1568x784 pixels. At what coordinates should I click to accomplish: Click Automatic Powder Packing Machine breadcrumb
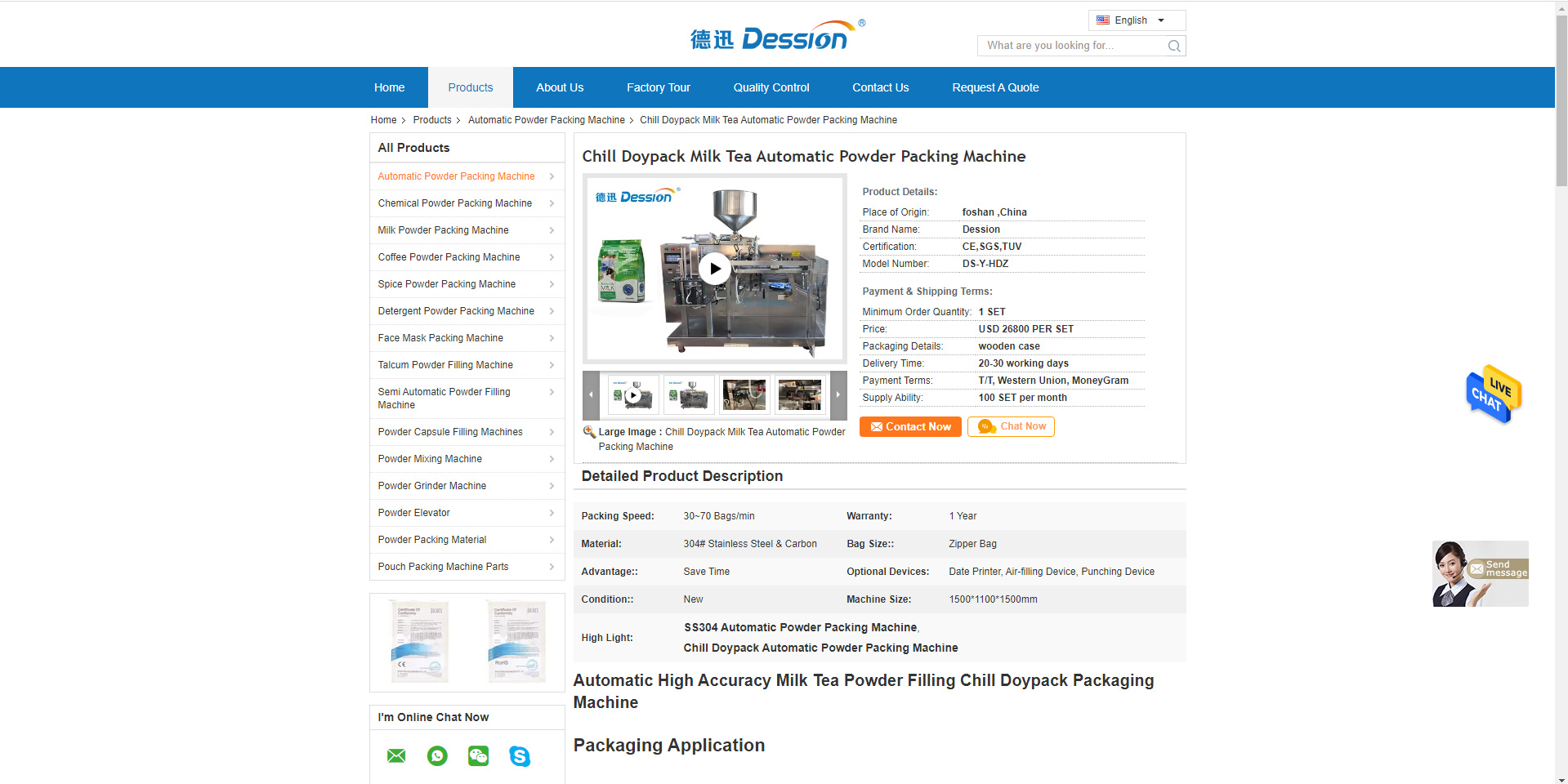547,120
